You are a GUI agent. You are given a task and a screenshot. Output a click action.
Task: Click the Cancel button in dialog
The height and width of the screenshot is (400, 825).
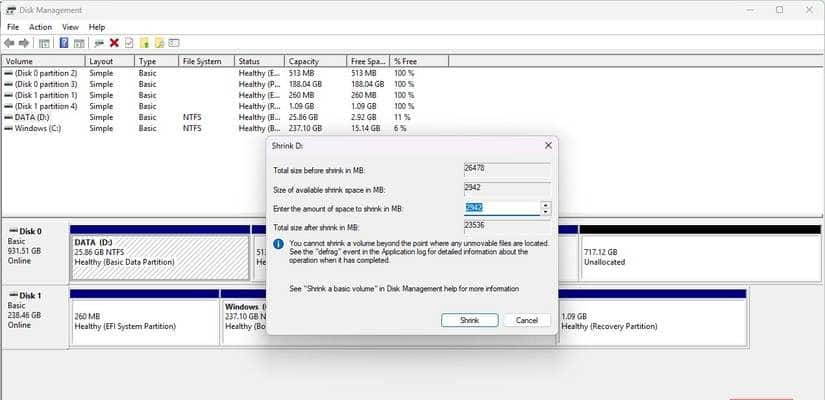527,320
